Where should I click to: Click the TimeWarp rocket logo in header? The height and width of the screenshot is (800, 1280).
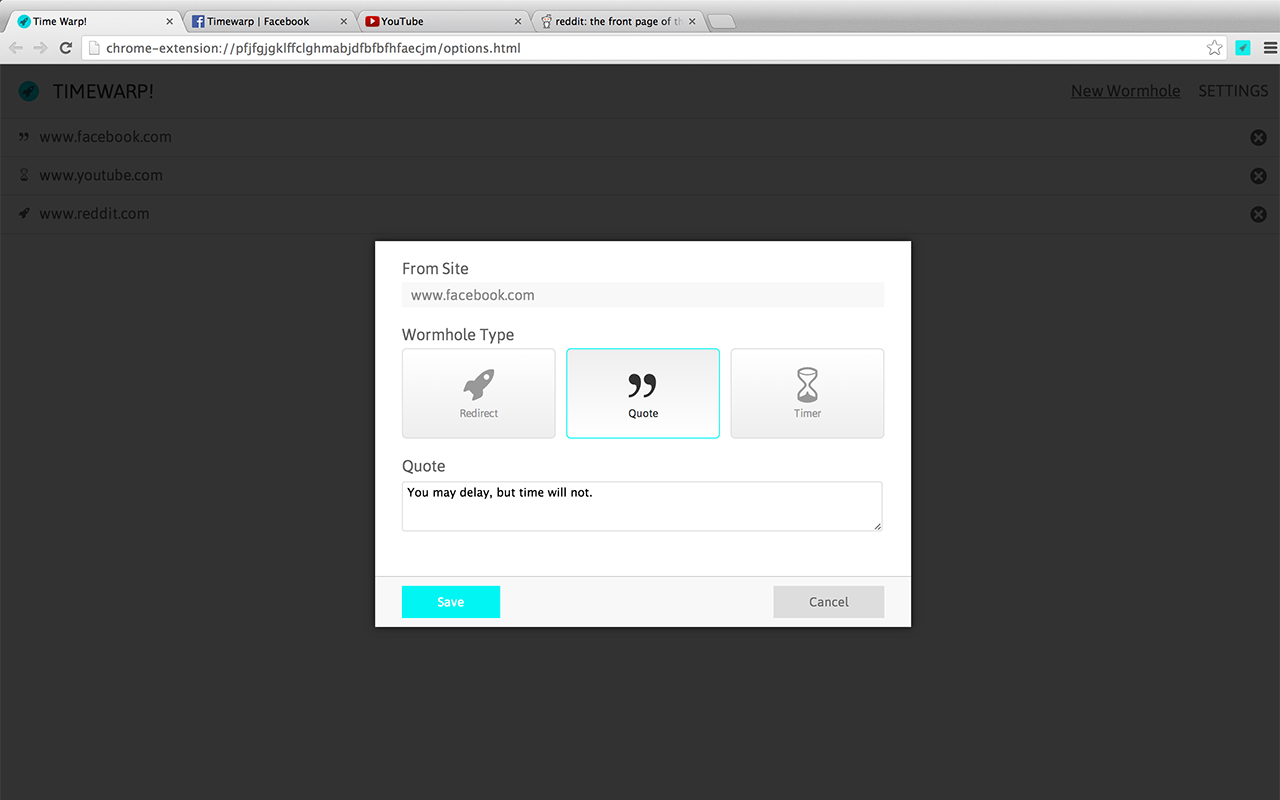tap(29, 91)
